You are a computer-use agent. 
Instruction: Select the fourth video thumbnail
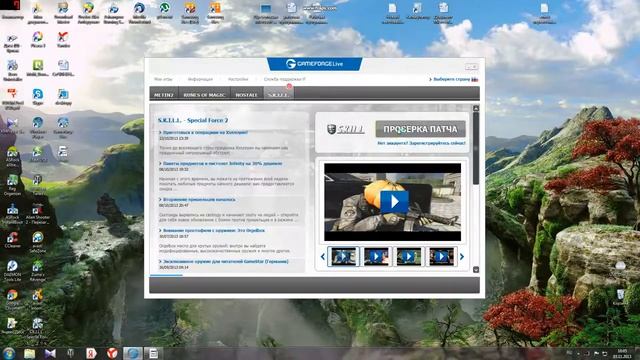point(441,256)
